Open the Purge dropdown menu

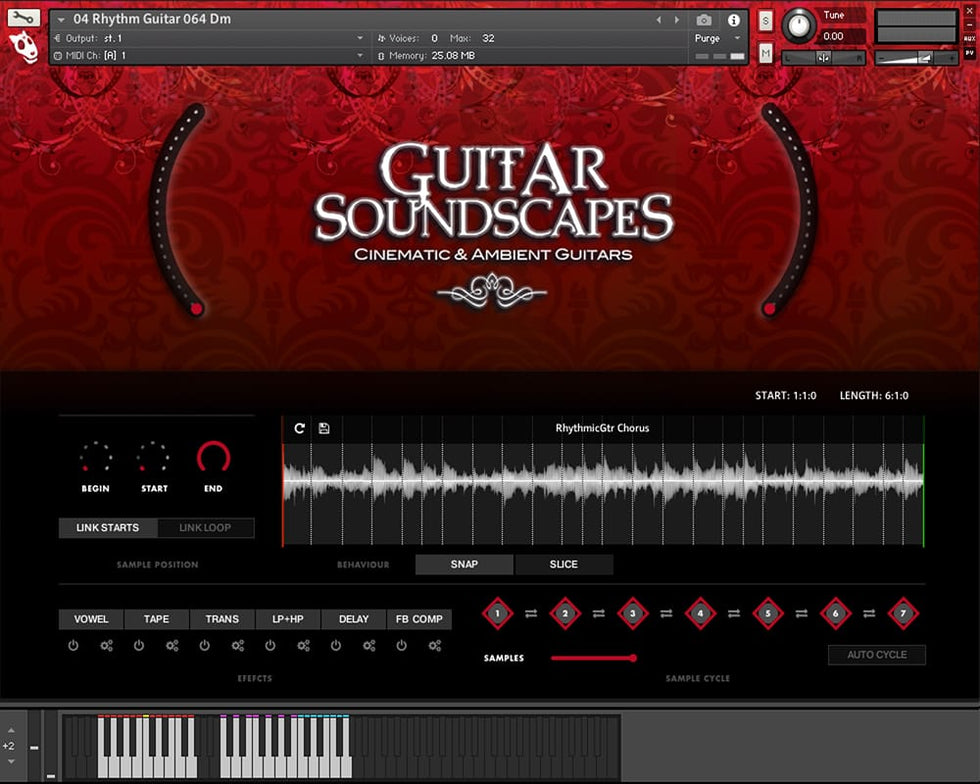tap(718, 38)
